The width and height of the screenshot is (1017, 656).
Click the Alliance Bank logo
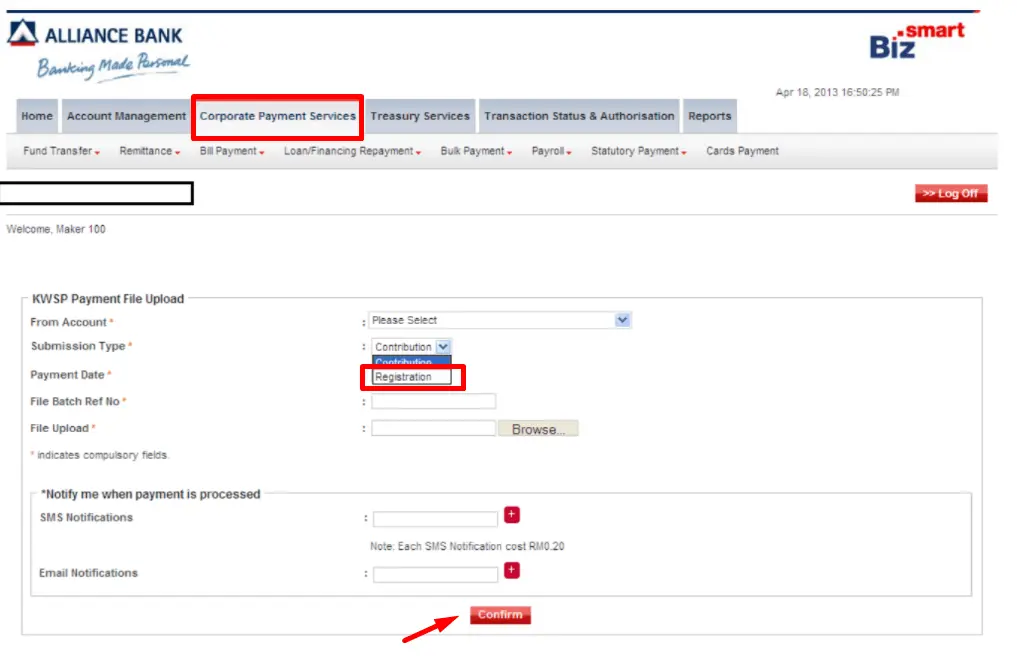coord(97,50)
